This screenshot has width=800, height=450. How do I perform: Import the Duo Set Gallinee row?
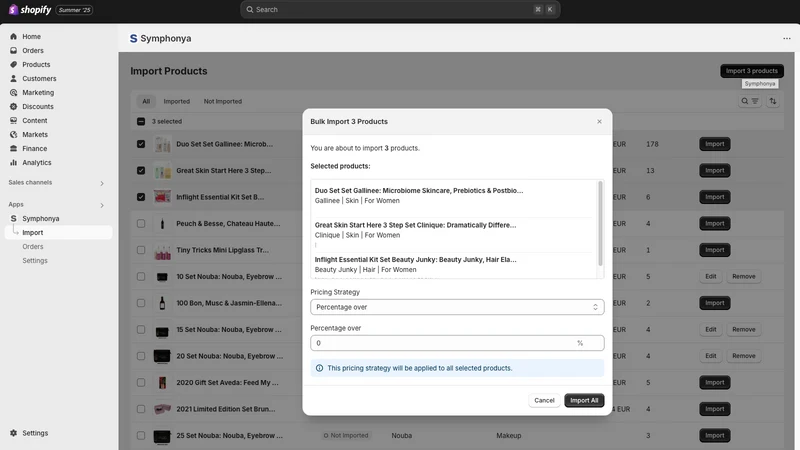click(714, 144)
